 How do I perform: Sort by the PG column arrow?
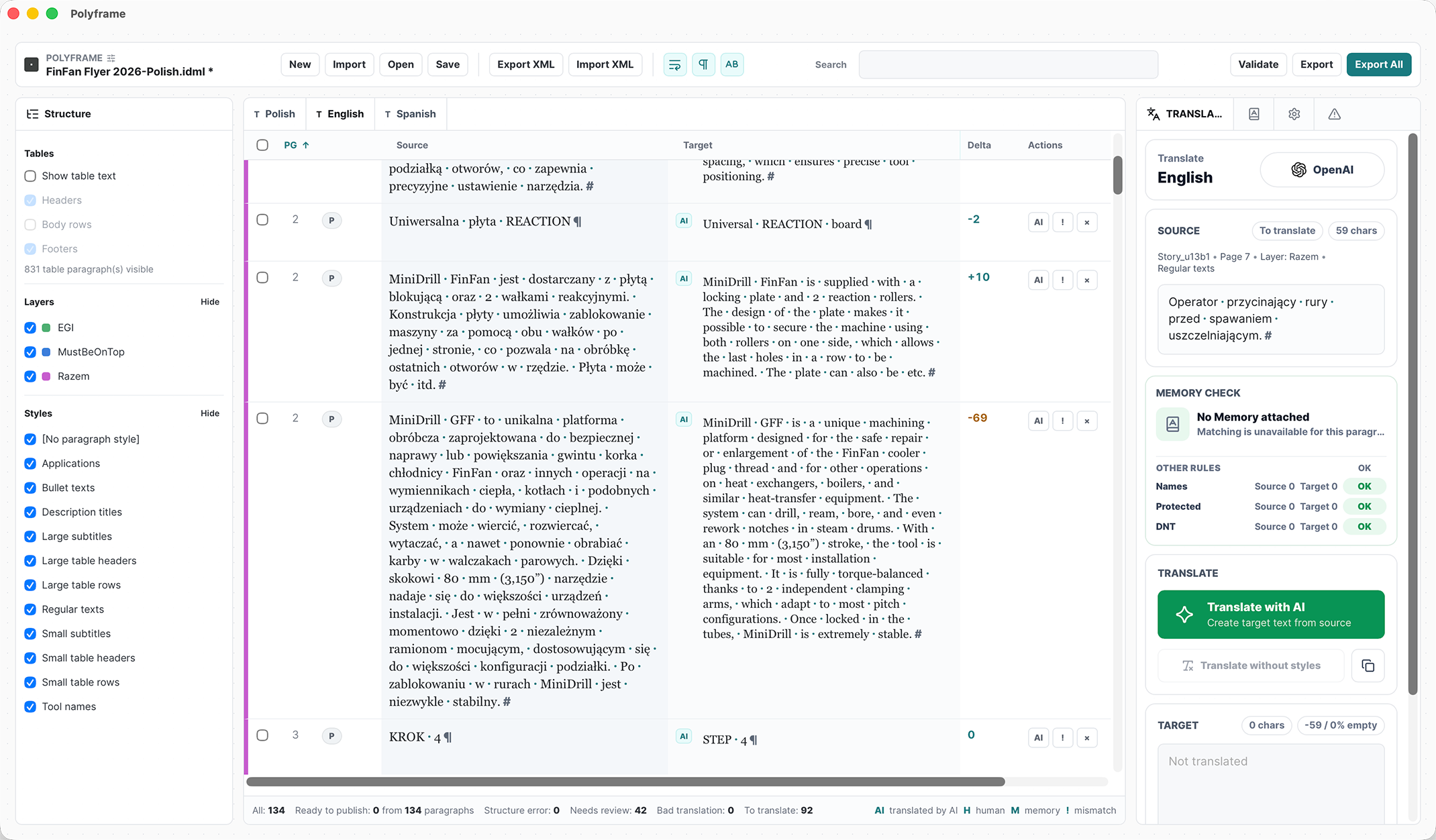(306, 145)
